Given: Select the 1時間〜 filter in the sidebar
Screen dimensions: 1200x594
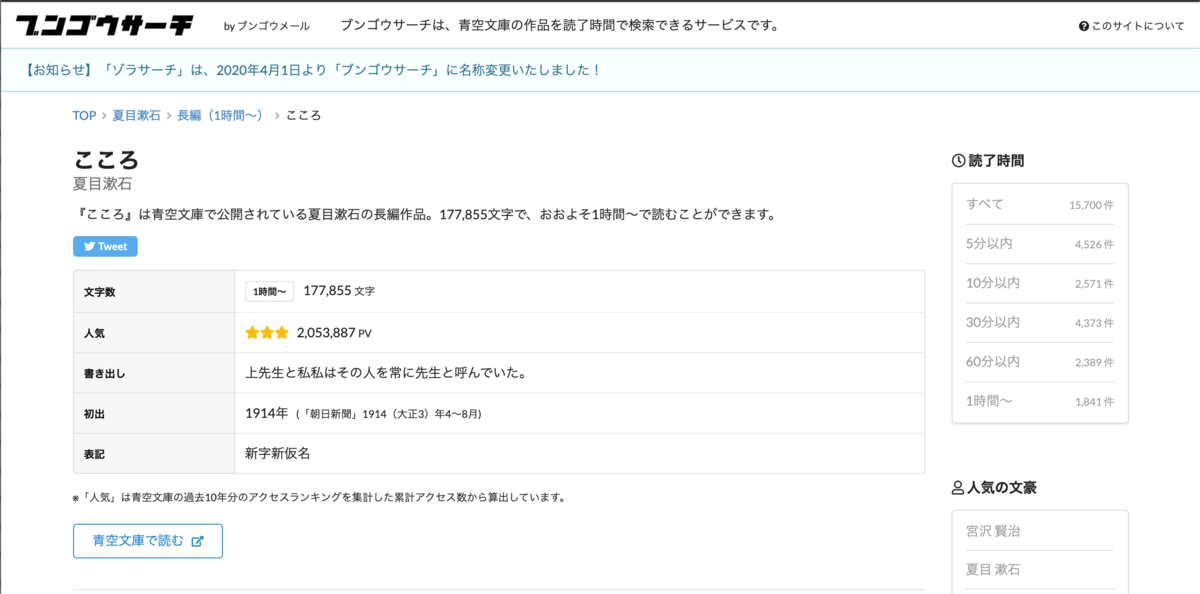Looking at the screenshot, I should click(x=1040, y=401).
